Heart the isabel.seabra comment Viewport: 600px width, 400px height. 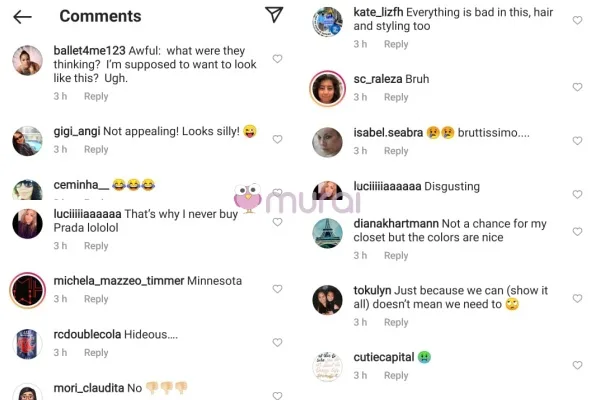(x=577, y=141)
